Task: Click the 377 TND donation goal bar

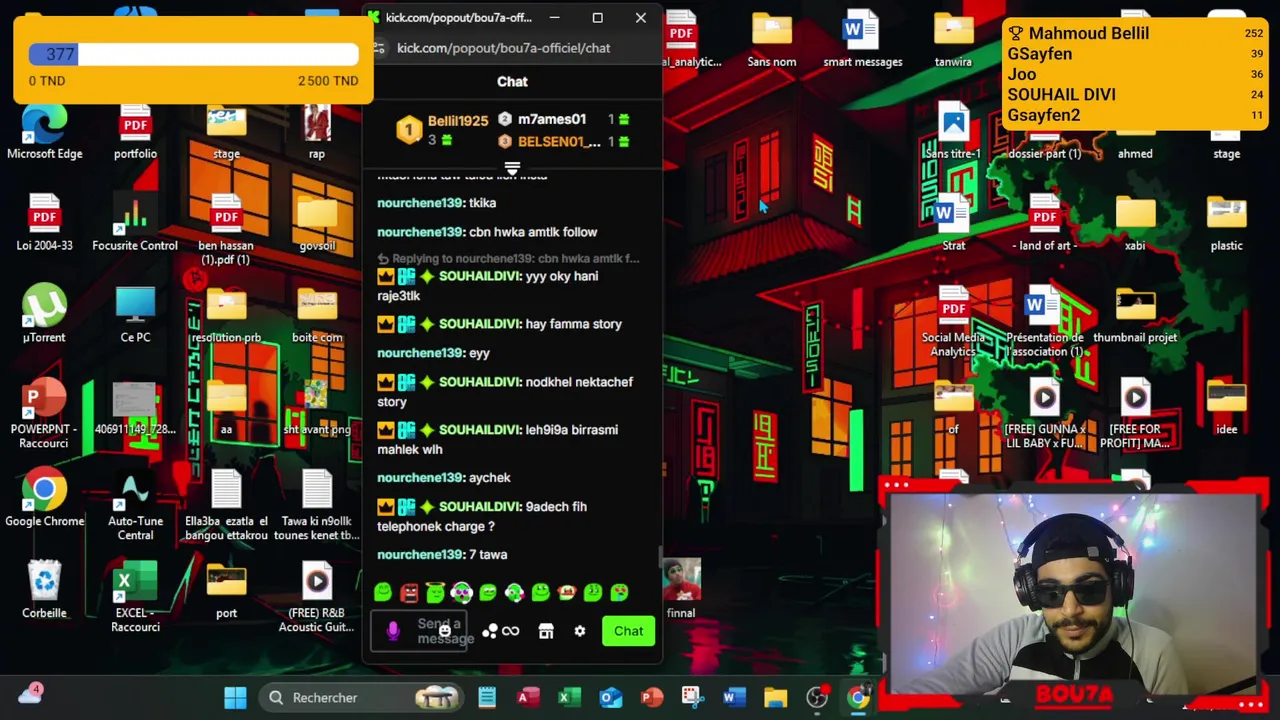Action: (193, 54)
